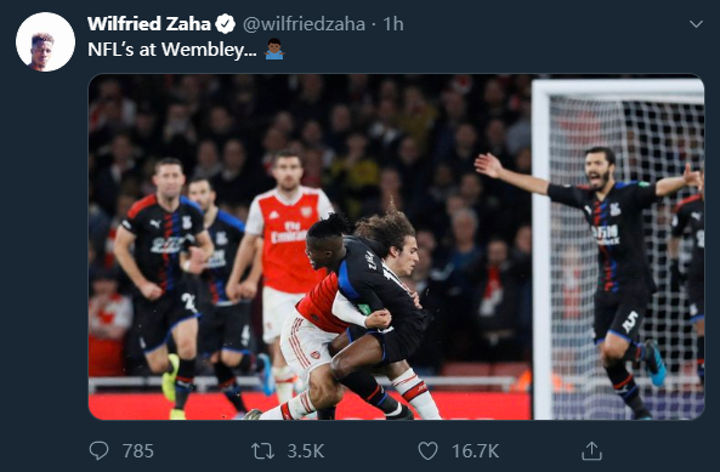Click the 16.7K likes count
Viewport: 720px width, 472px height.
[x=474, y=451]
